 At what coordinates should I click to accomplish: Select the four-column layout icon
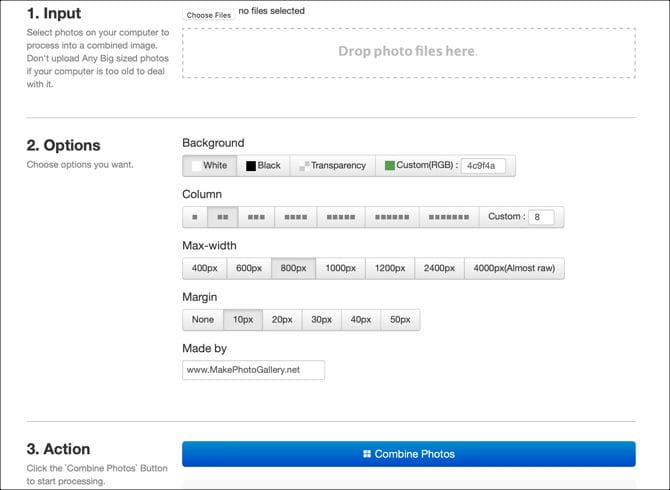(295, 217)
